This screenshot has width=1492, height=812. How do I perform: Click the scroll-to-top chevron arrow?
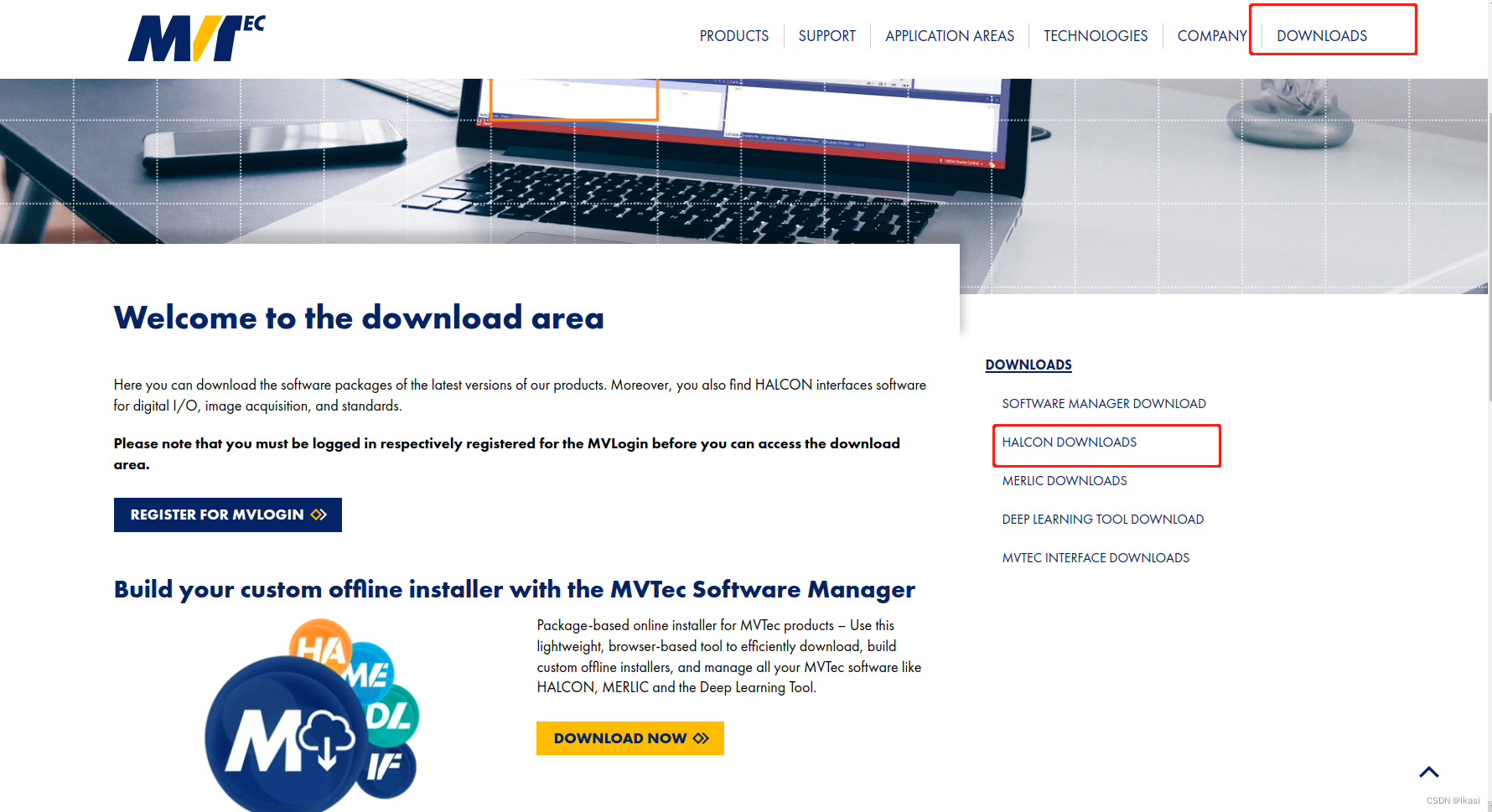pyautogui.click(x=1429, y=772)
